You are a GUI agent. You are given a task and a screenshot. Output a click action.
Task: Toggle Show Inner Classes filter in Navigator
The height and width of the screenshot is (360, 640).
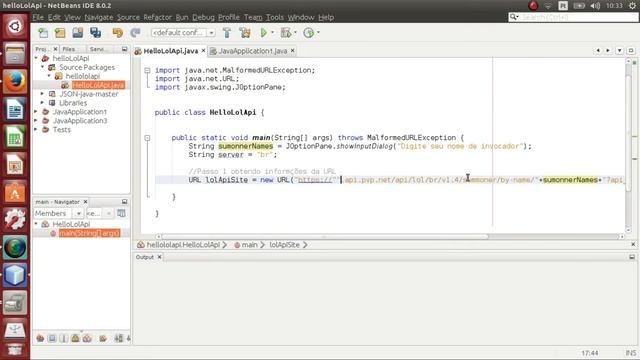[x=87, y=338]
